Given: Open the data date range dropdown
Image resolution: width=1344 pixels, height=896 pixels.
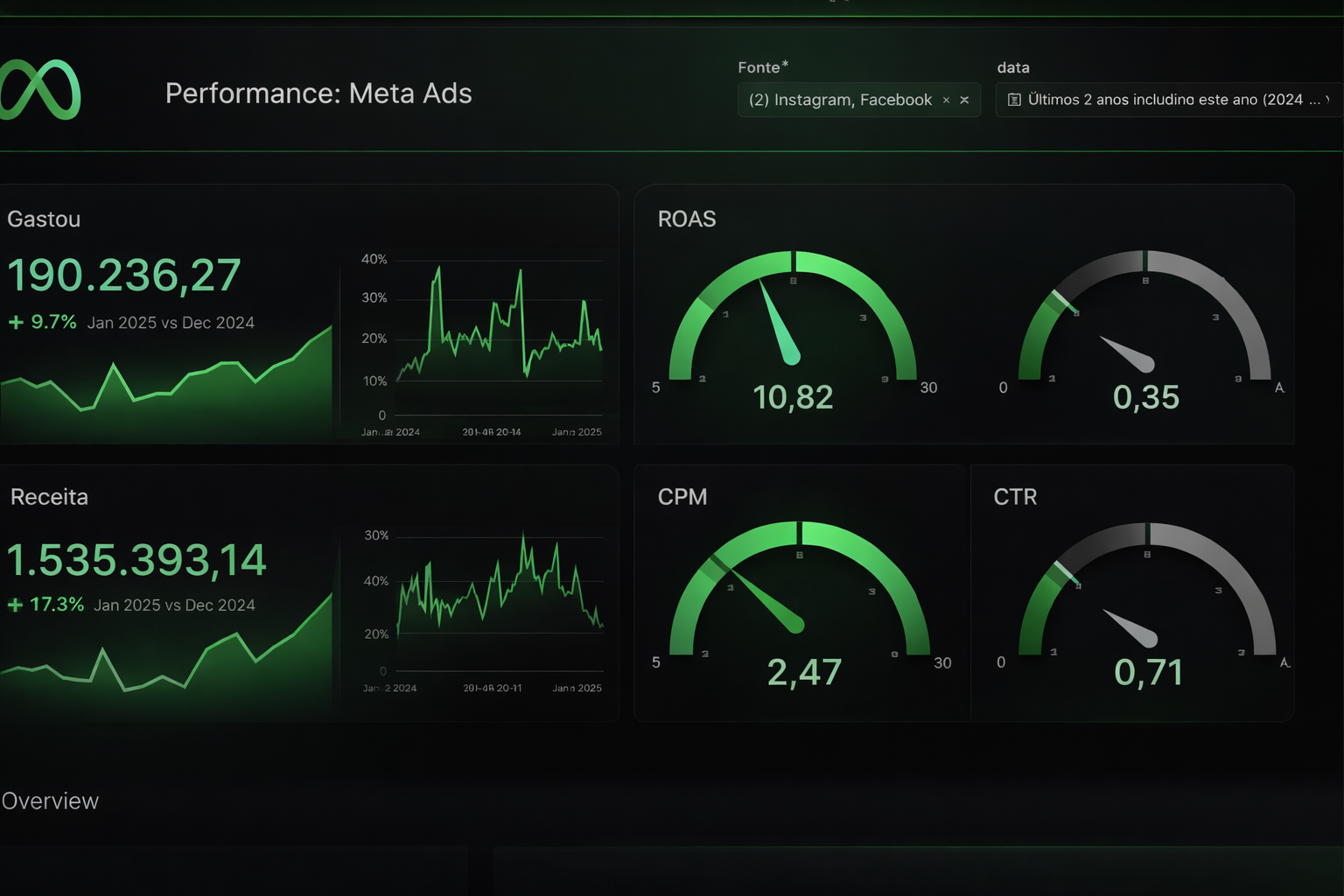Looking at the screenshot, I should [1164, 100].
